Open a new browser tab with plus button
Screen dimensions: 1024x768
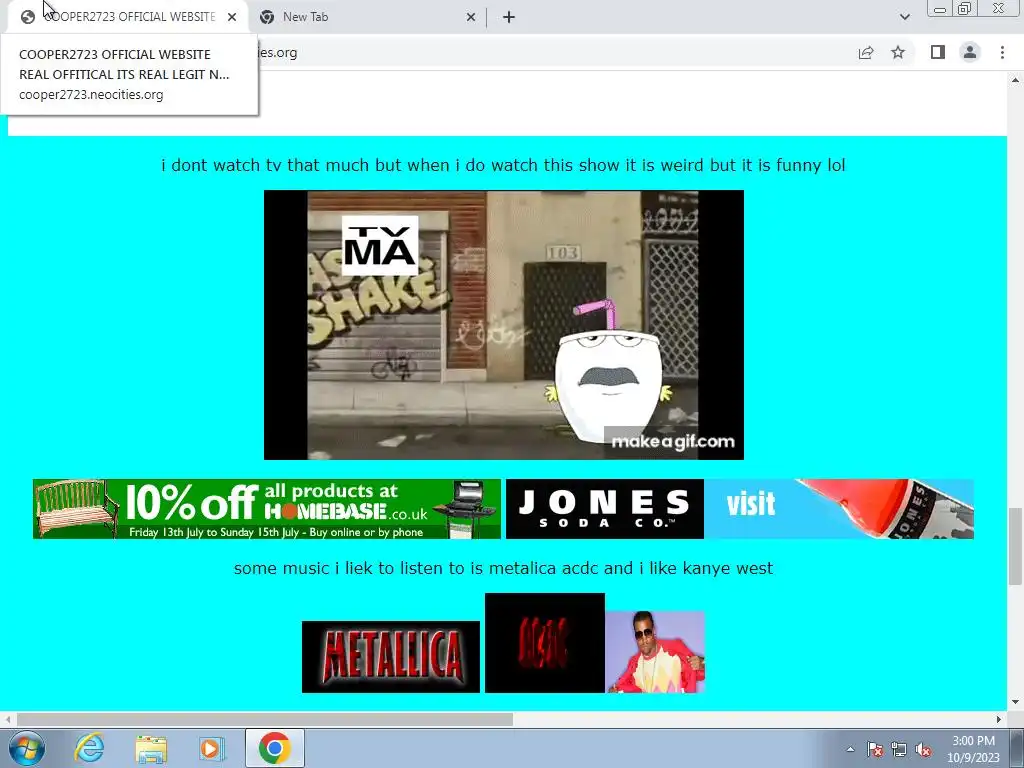pyautogui.click(x=509, y=17)
